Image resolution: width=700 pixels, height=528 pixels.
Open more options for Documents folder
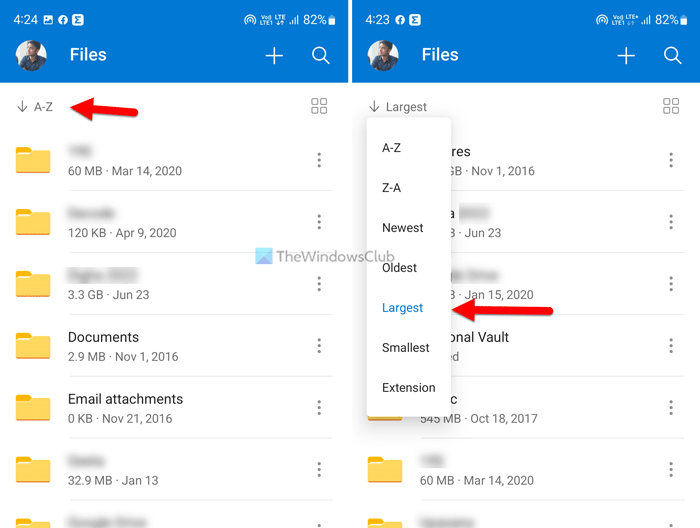pyautogui.click(x=319, y=346)
